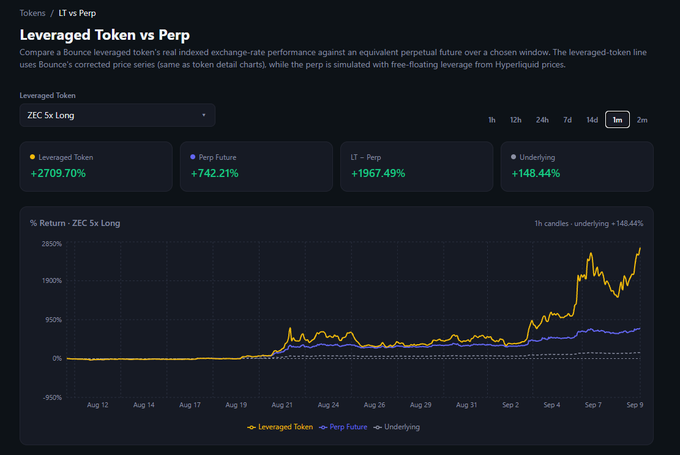Click the Aug 12 x-axis label
The height and width of the screenshot is (455, 680).
[x=98, y=405]
